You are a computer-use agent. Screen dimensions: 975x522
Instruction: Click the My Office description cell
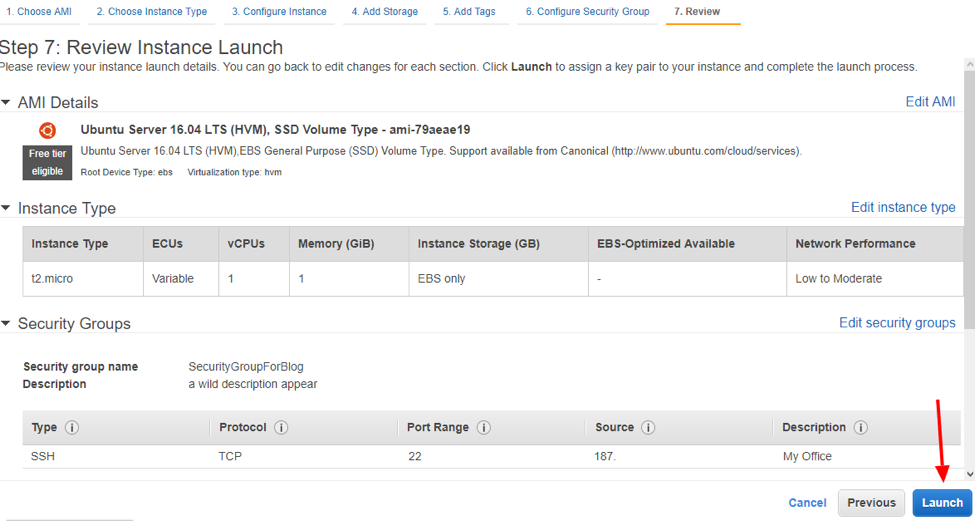point(807,457)
